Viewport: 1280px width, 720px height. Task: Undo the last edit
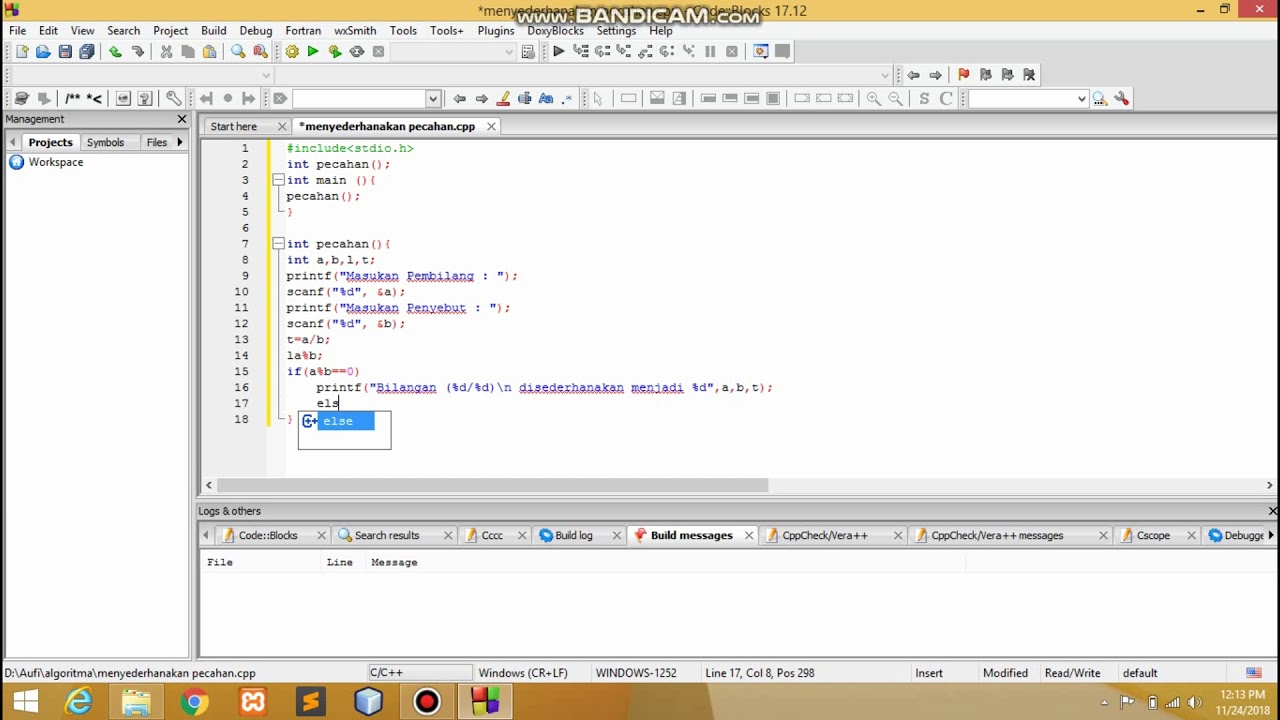point(116,52)
